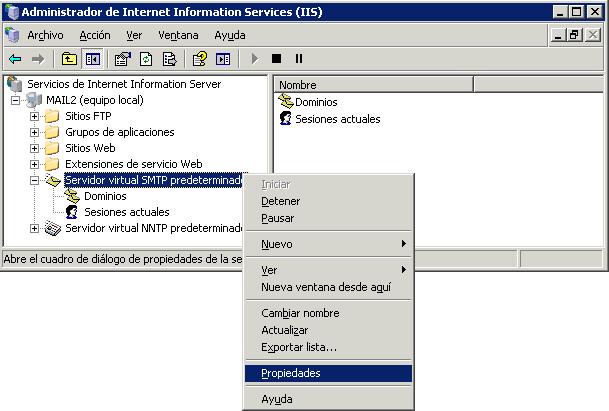Screen dimensions: 609x411
Task: Click the Nombre column header
Action: [374, 85]
